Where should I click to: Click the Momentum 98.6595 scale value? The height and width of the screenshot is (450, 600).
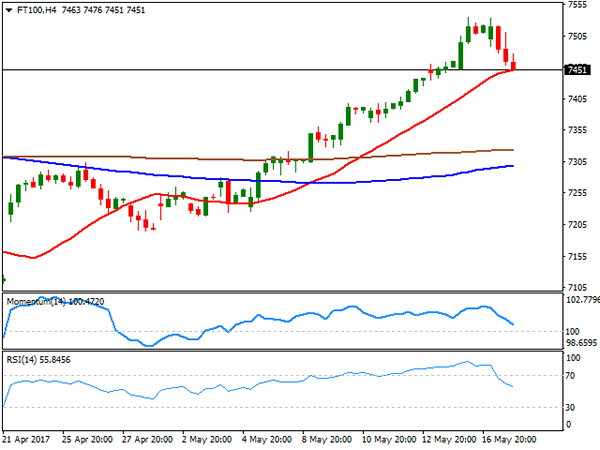tap(581, 343)
